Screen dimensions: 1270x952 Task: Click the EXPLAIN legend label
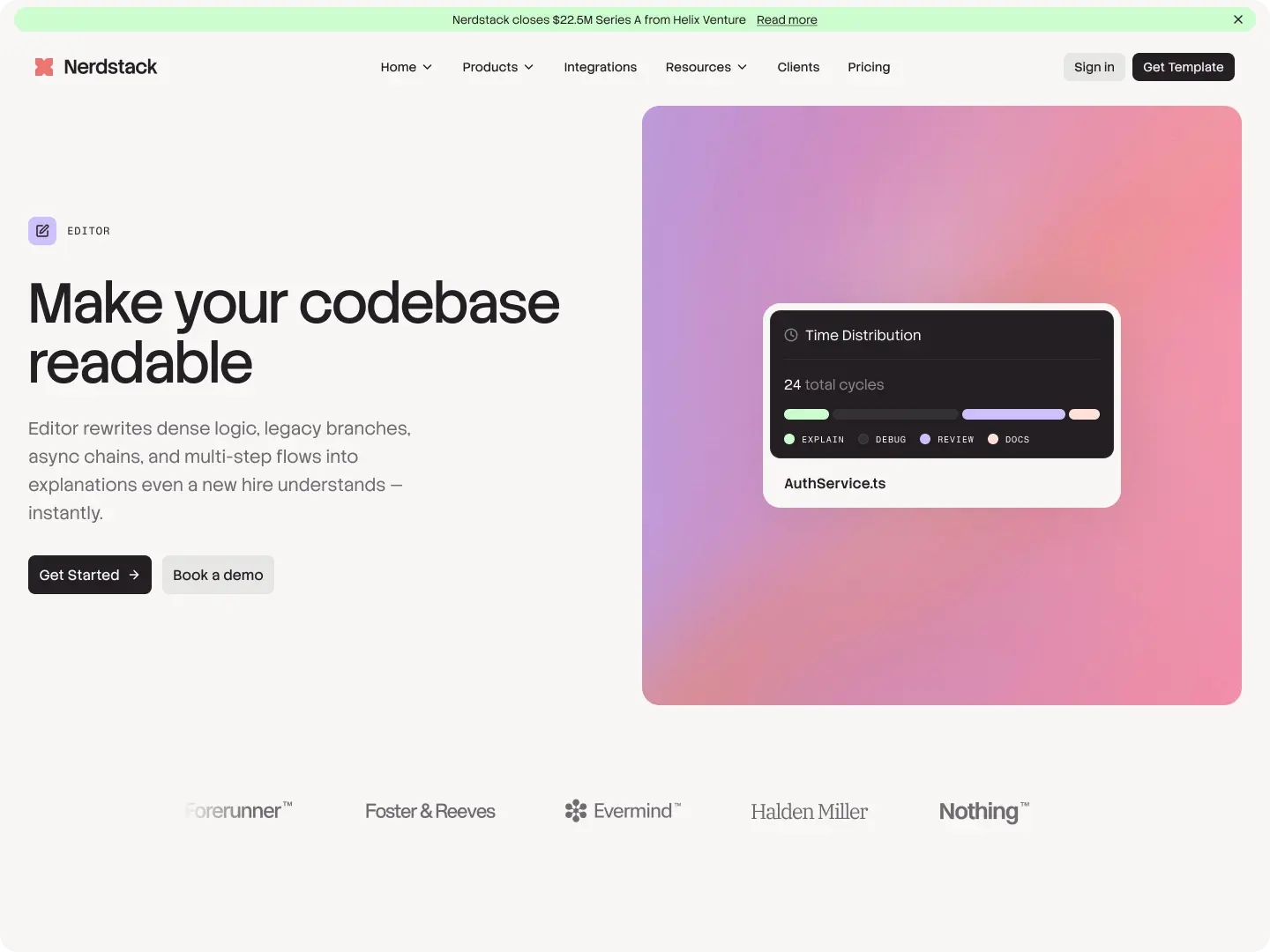[823, 439]
